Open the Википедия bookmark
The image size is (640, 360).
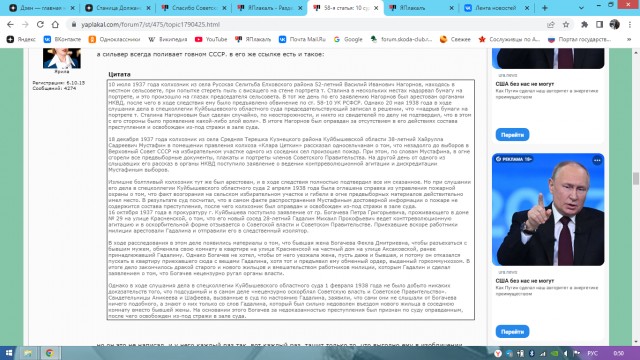(168, 39)
